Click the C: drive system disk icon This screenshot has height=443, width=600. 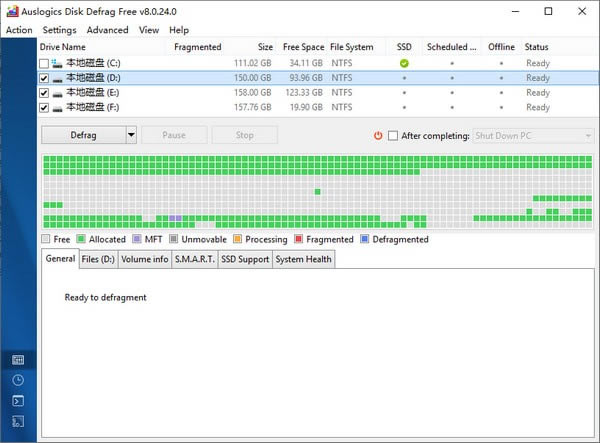57,63
